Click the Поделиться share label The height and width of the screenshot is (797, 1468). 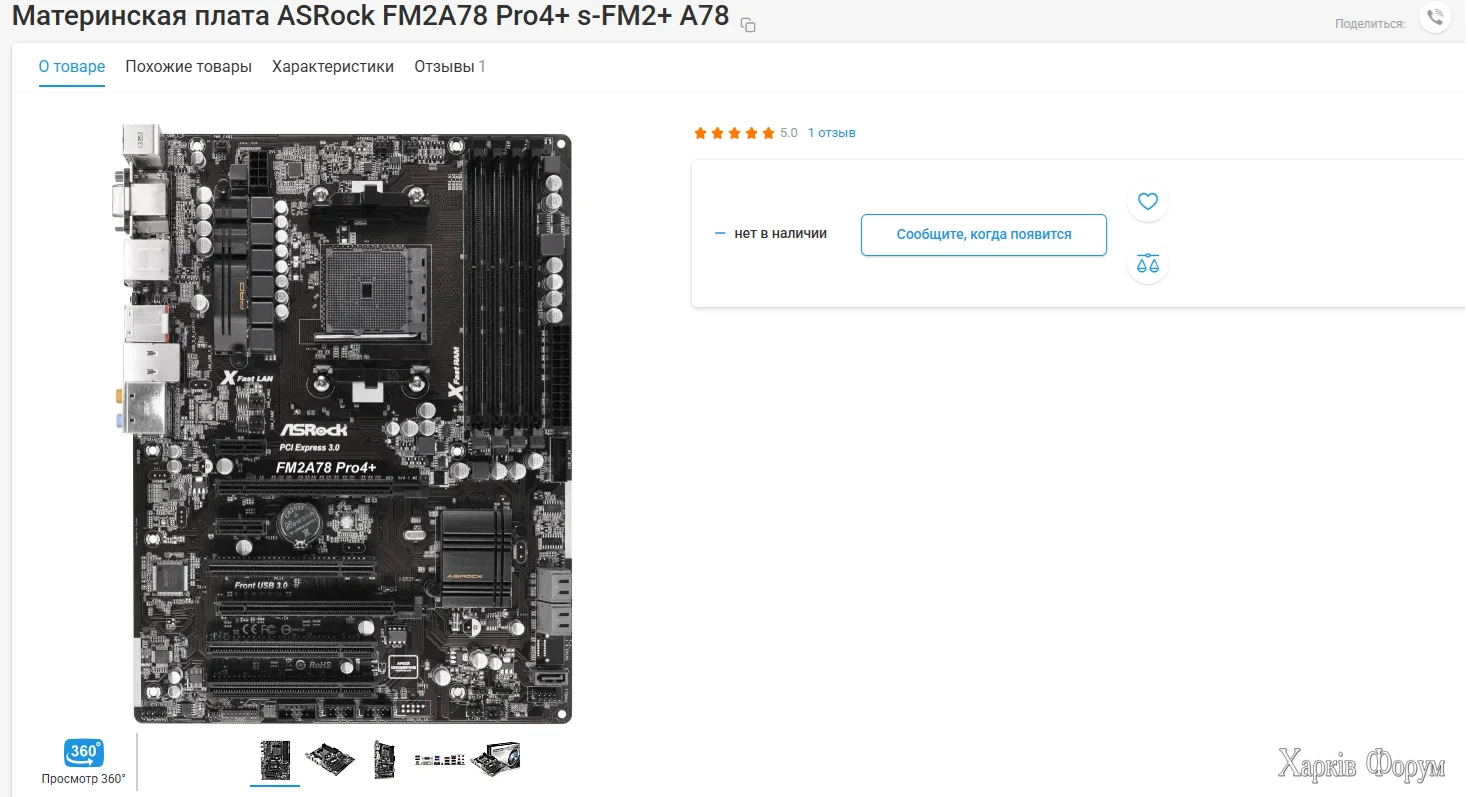point(1370,23)
